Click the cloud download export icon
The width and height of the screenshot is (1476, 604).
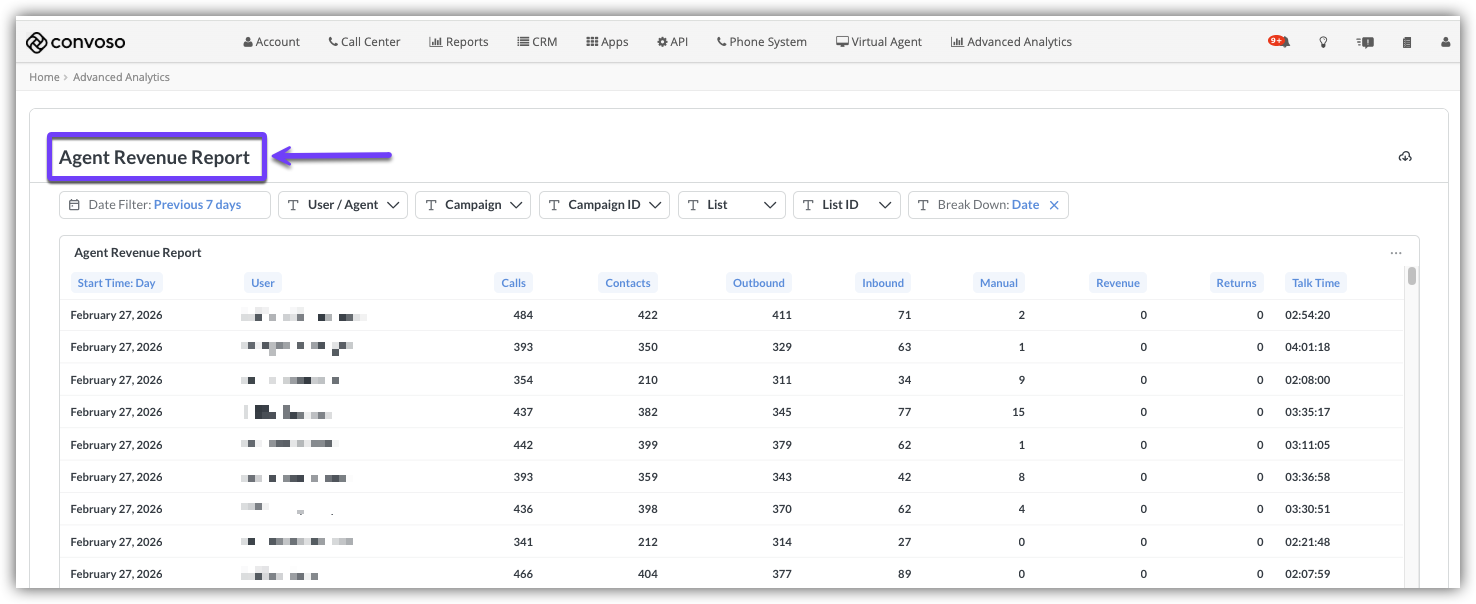click(1405, 157)
